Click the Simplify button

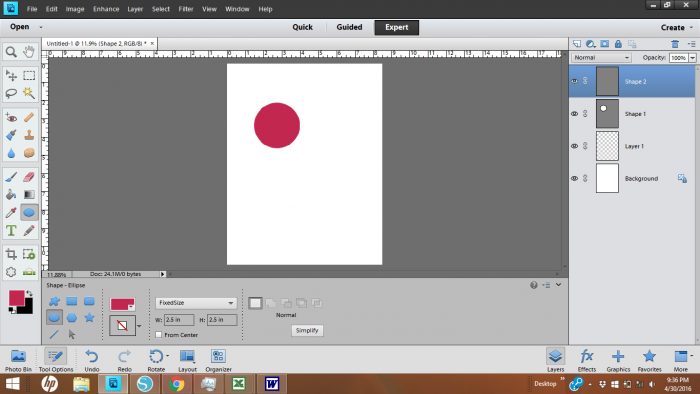307,331
